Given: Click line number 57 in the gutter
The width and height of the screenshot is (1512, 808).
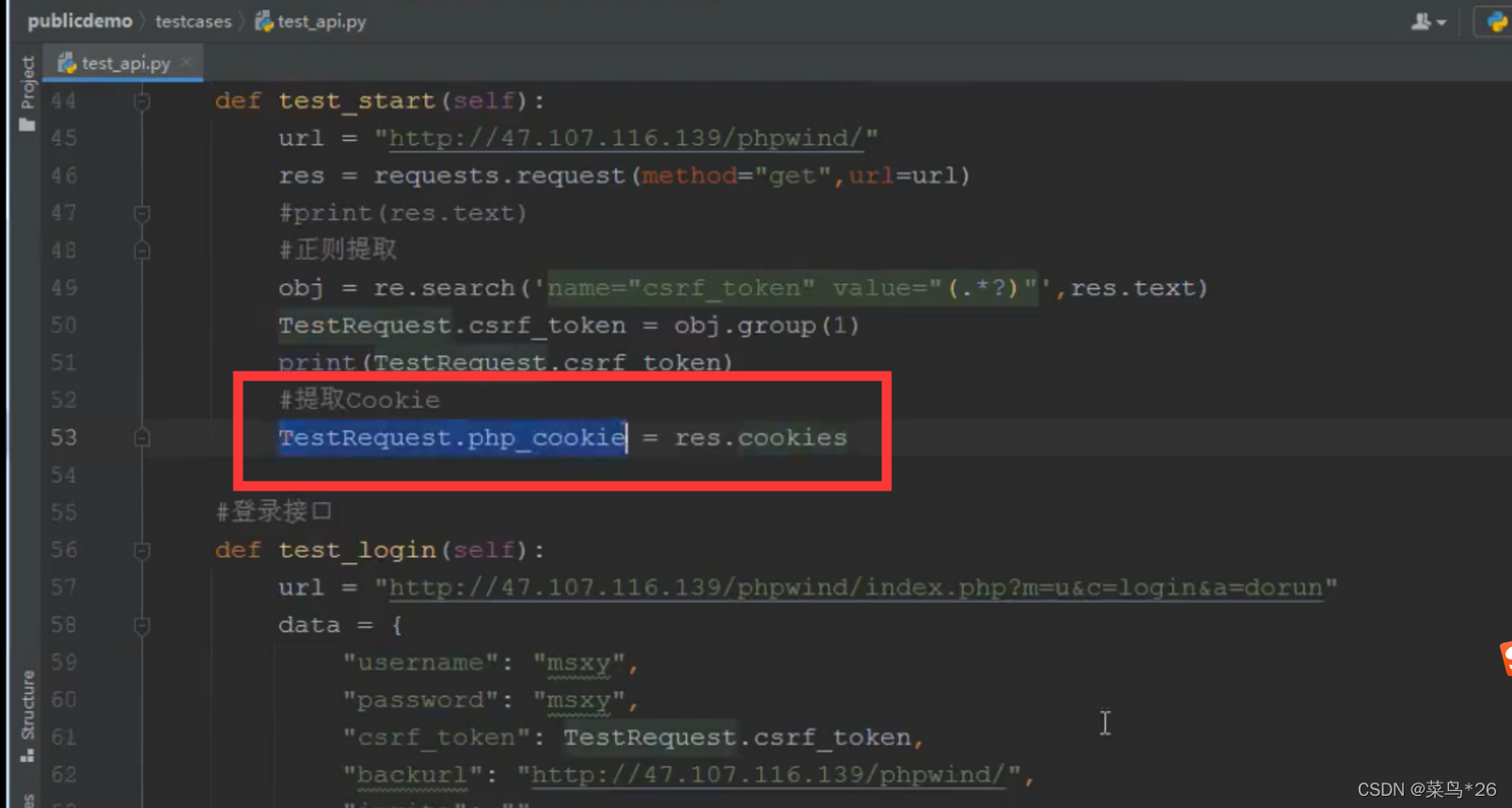Looking at the screenshot, I should tap(64, 588).
